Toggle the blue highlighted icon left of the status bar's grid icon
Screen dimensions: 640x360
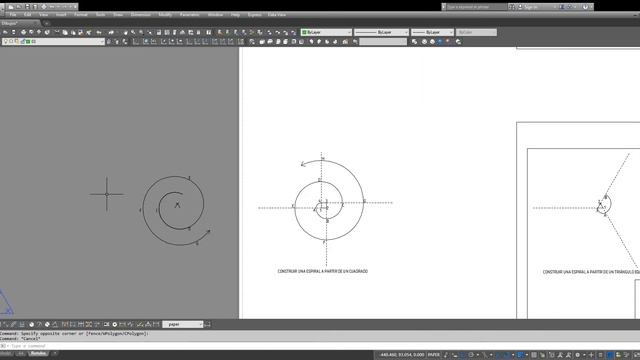[520, 355]
